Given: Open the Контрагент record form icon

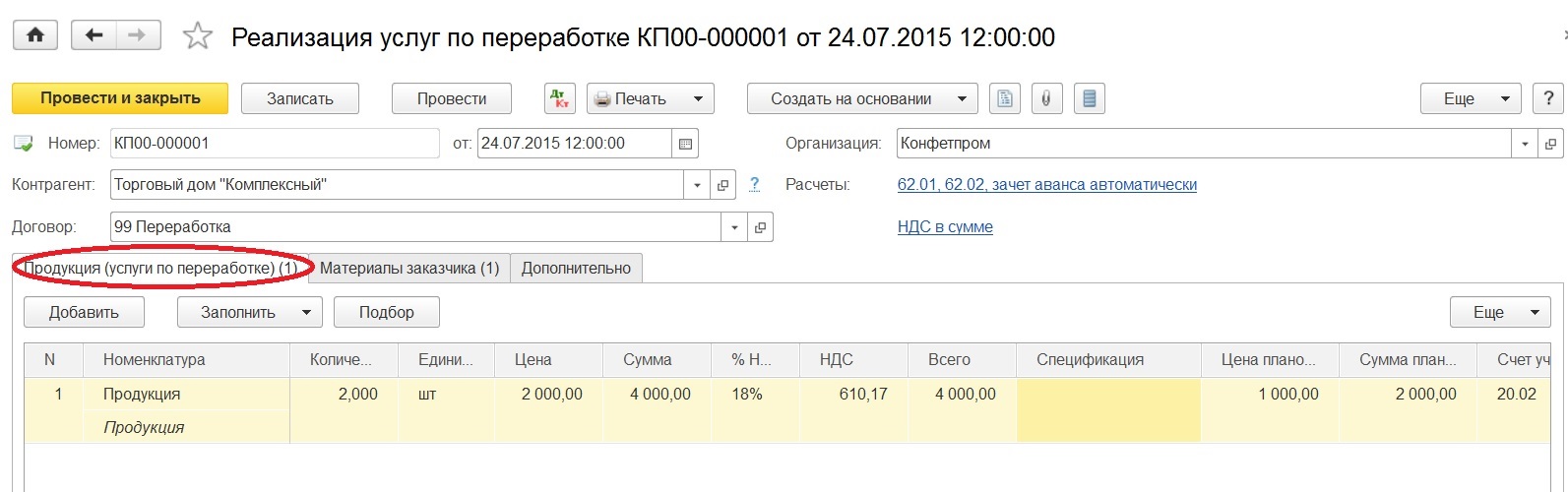Looking at the screenshot, I should (722, 185).
